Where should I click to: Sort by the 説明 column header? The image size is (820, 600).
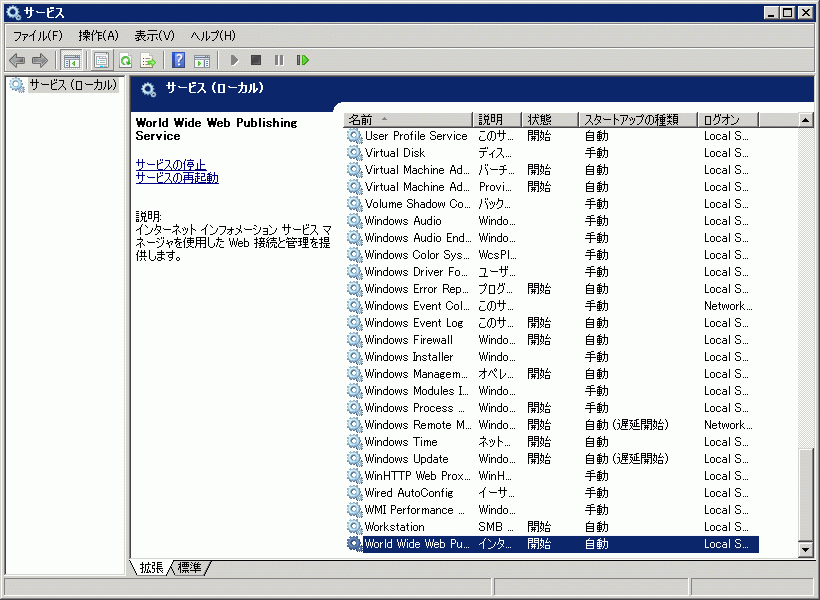497,120
